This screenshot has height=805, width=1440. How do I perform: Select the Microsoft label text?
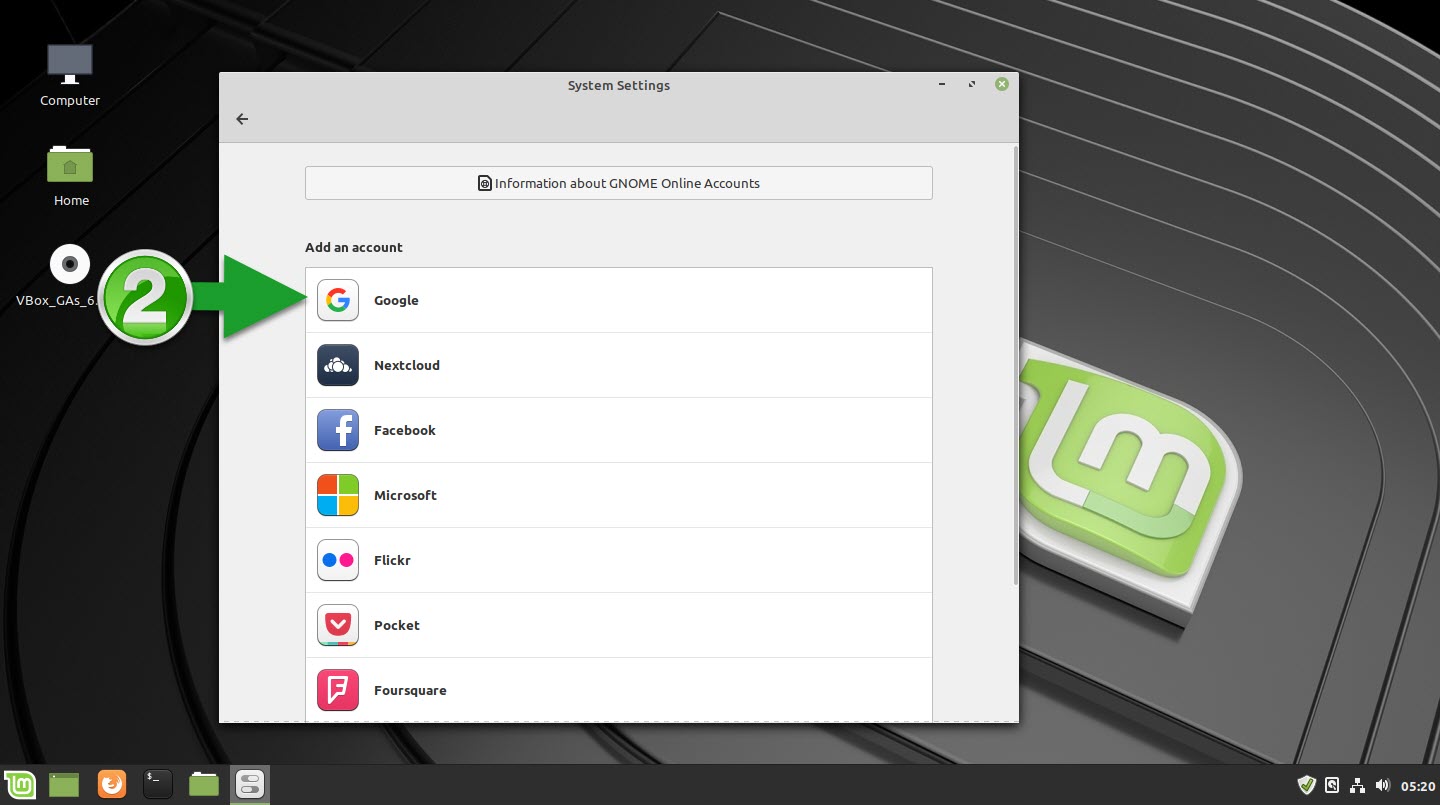[405, 495]
